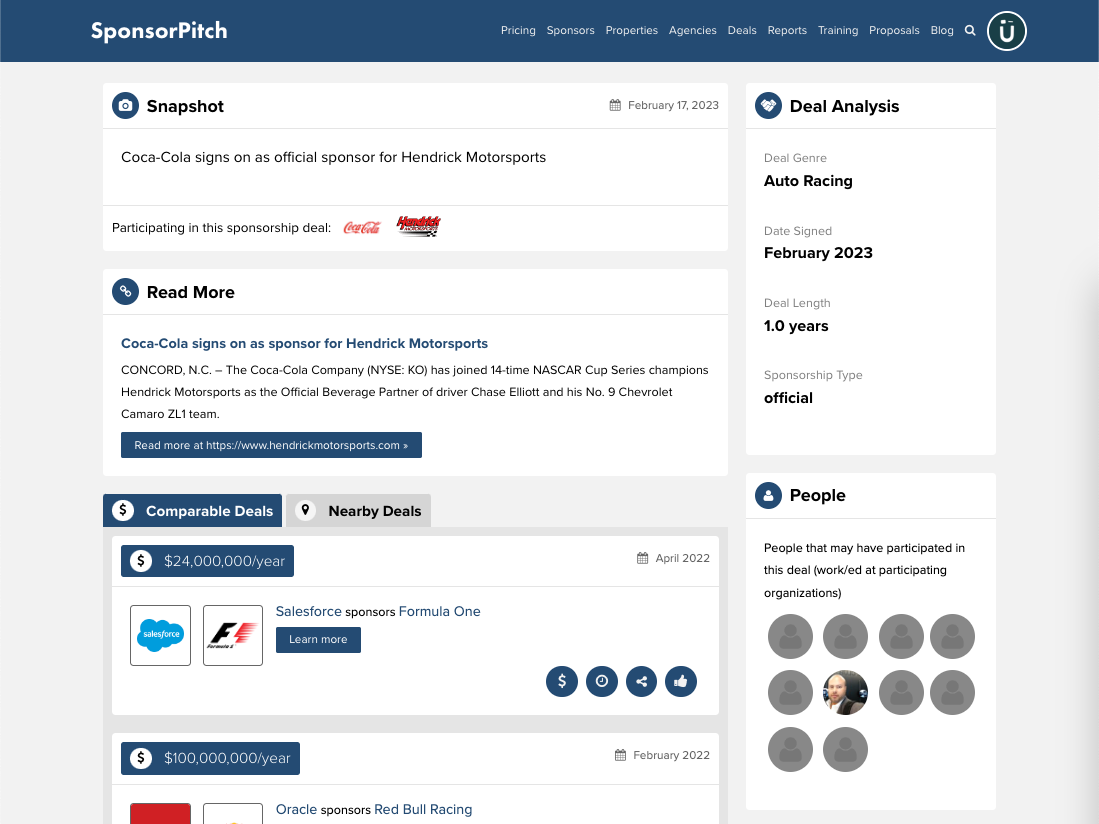Open the Training menu item
The height and width of the screenshot is (824, 1099).
[838, 30]
